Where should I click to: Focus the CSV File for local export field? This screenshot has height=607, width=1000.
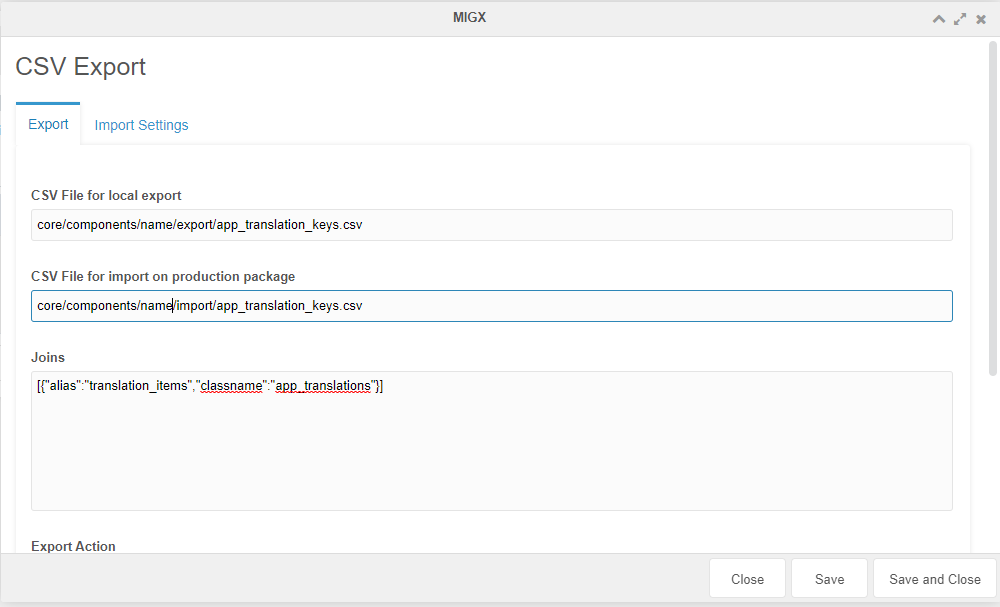point(492,225)
